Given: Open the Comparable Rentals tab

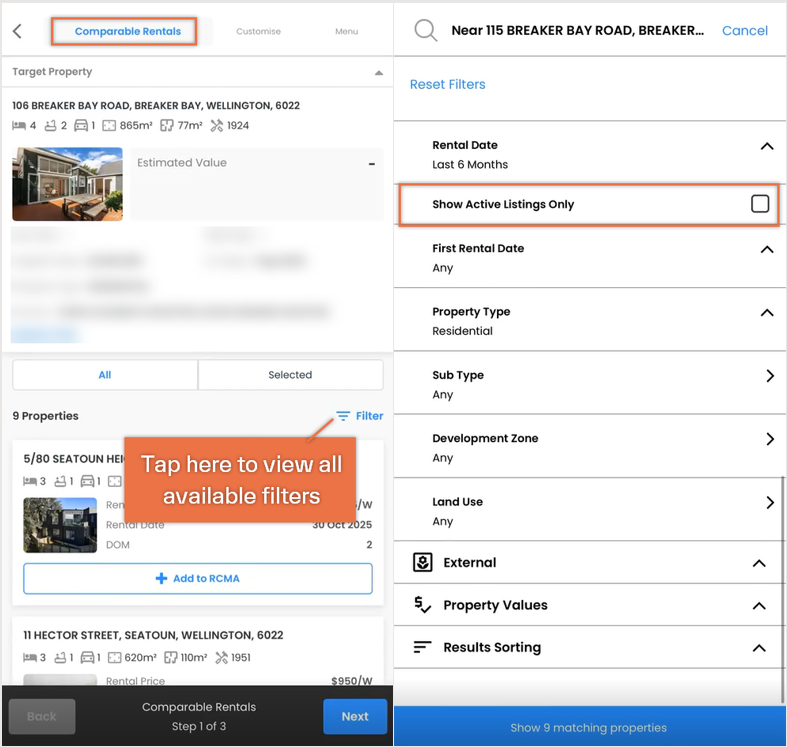Looking at the screenshot, I should (127, 31).
